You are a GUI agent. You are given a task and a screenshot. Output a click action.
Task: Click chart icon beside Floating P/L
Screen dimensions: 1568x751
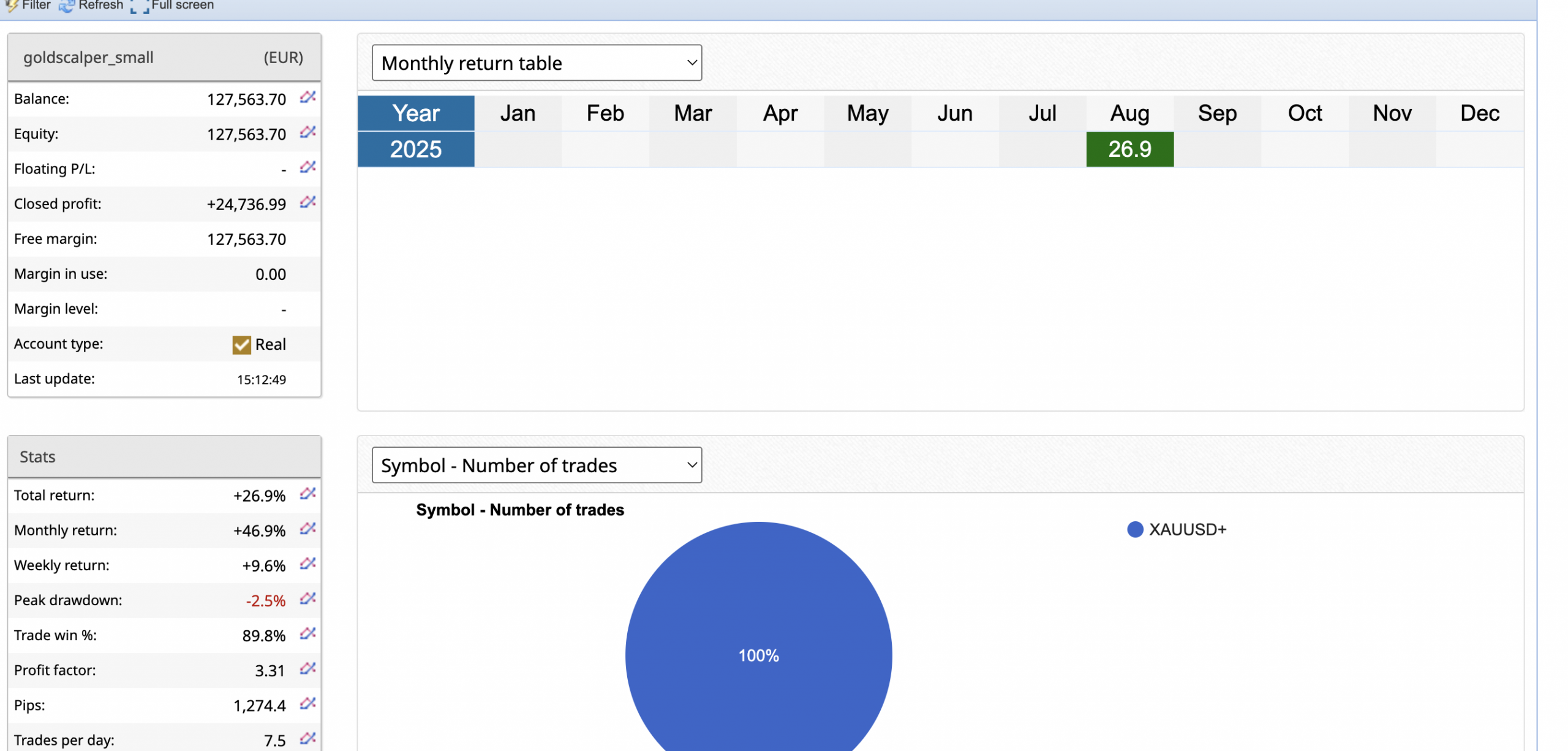(x=307, y=167)
